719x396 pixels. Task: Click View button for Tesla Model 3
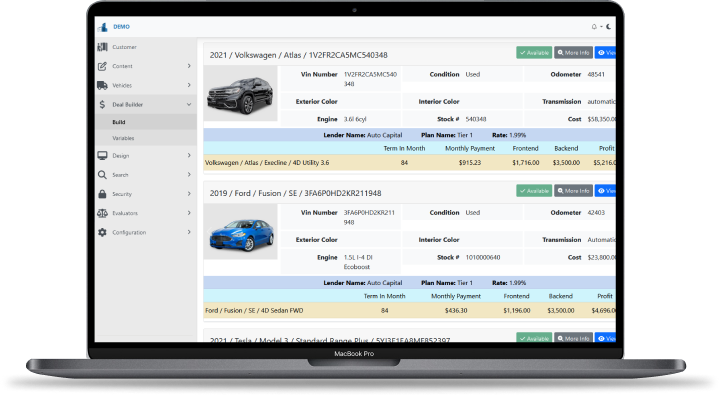coord(605,337)
